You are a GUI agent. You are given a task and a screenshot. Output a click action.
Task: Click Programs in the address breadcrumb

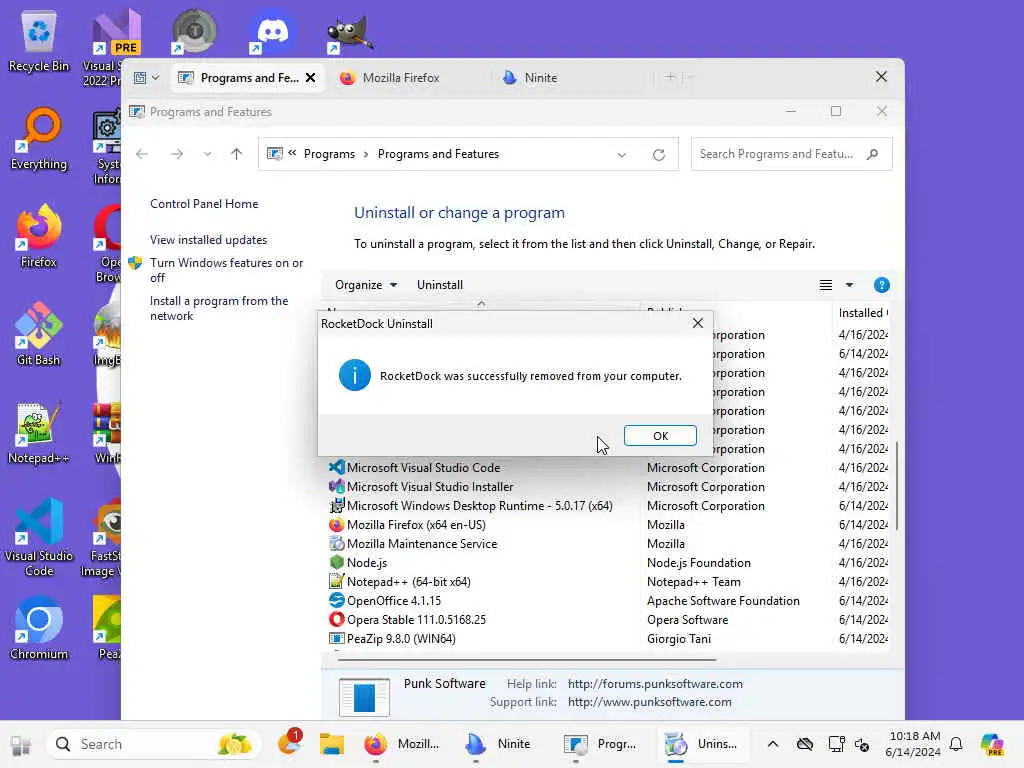329,154
